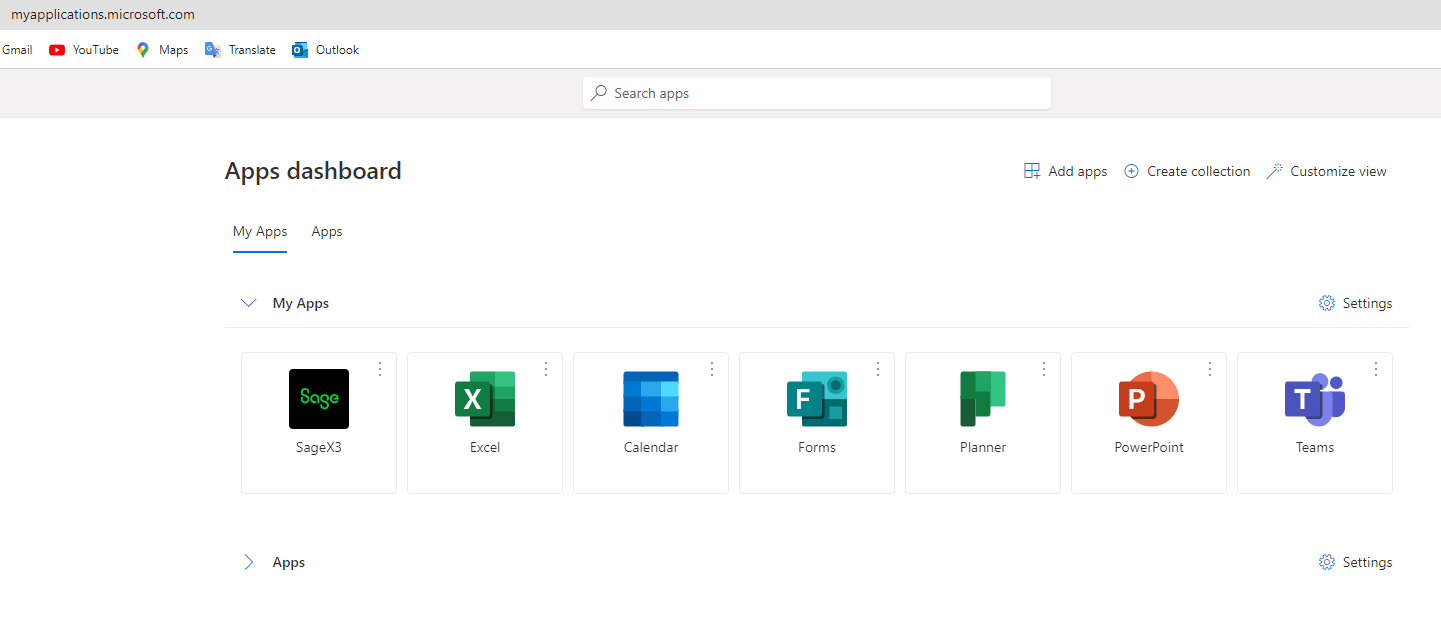Click the Add apps button
This screenshot has height=640, width=1441.
point(1066,171)
